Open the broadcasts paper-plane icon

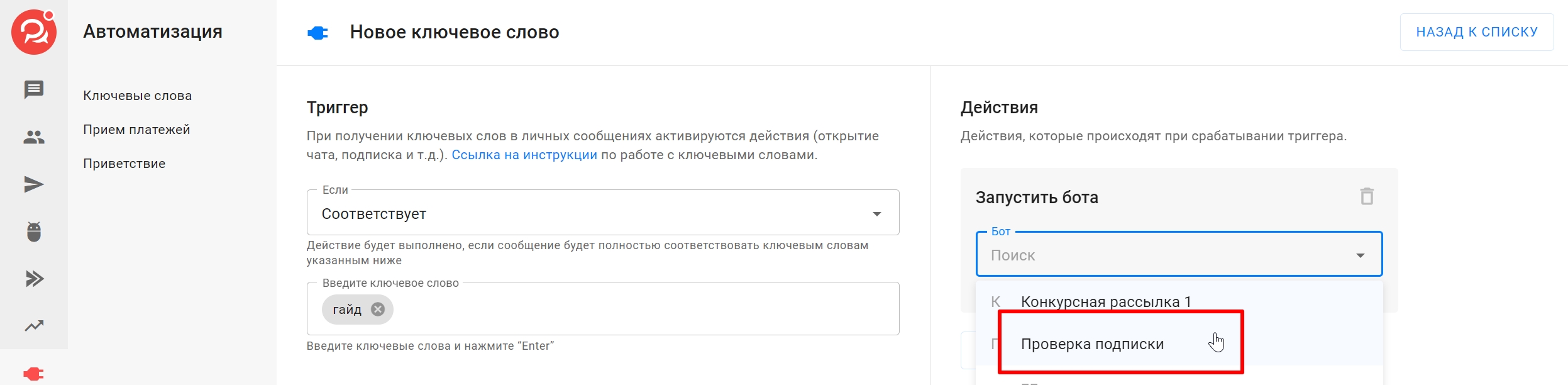click(x=34, y=184)
